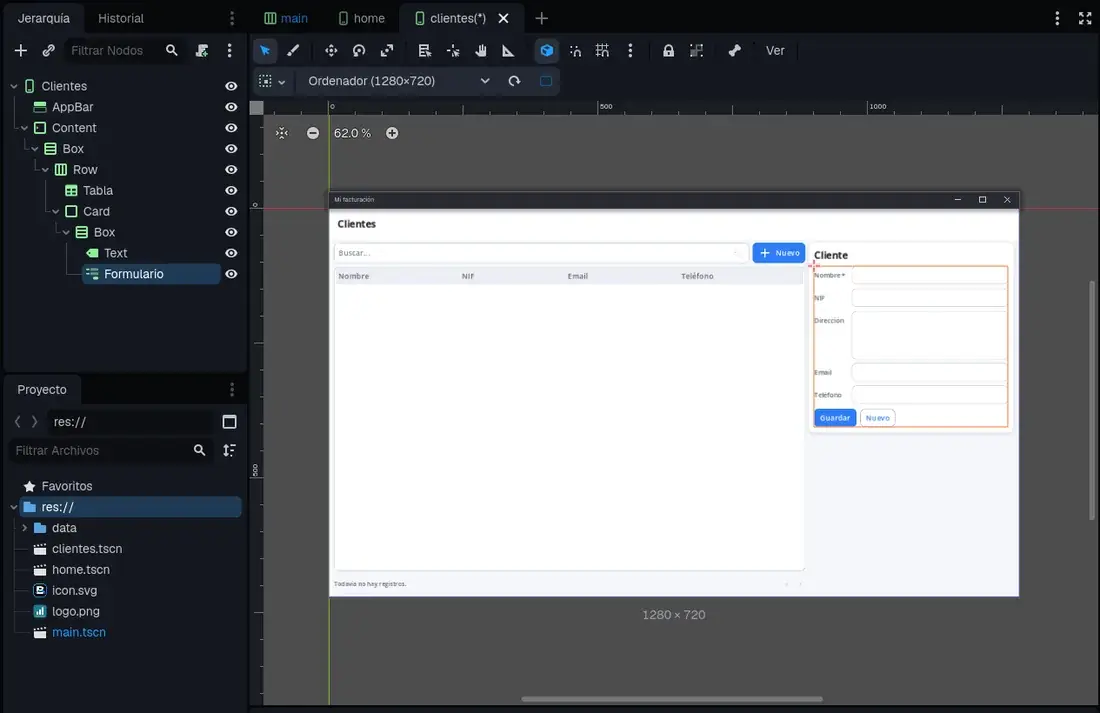Toggle visibility of the Formulario node

coord(231,274)
